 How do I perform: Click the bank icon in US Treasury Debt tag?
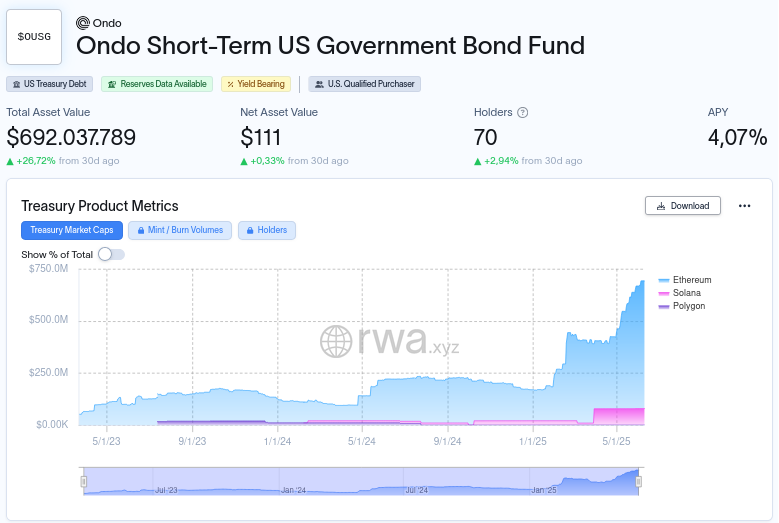15,85
